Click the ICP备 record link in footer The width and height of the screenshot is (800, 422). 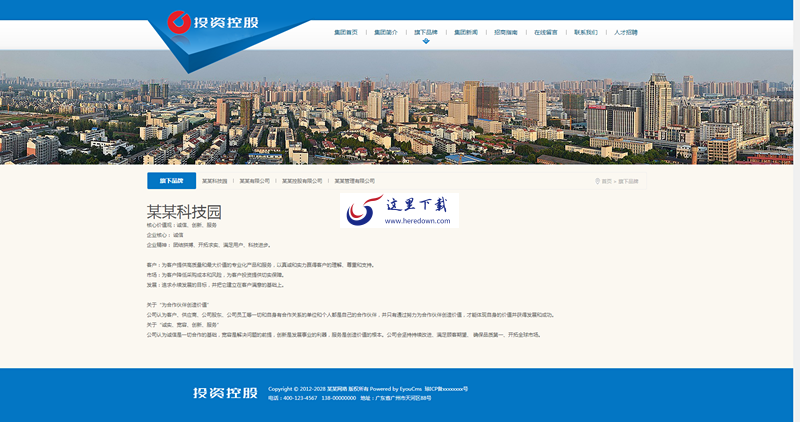[x=446, y=388]
